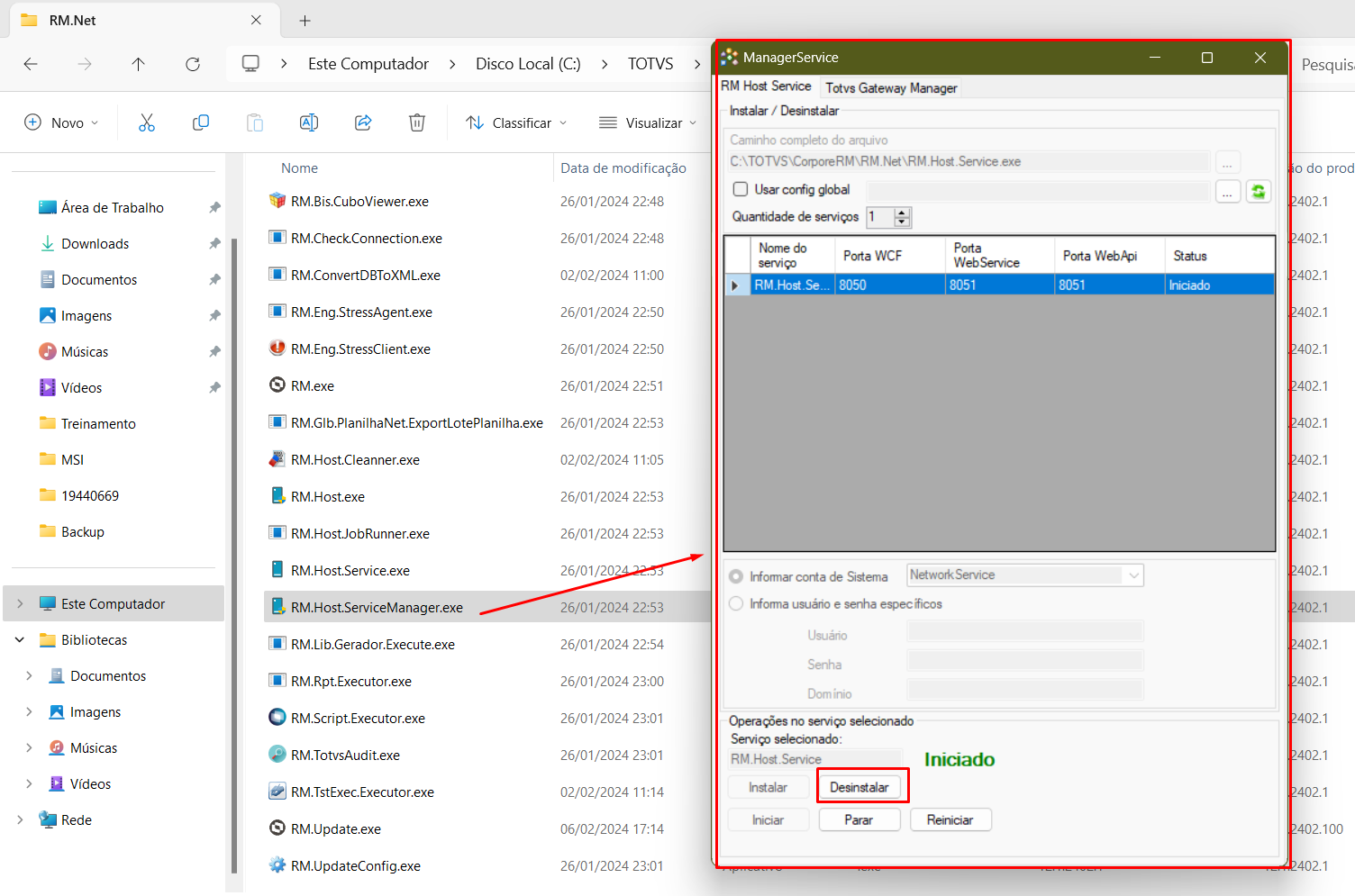Select the RM.Host.Se... service row cell
This screenshot has height=896, width=1355.
pos(793,285)
